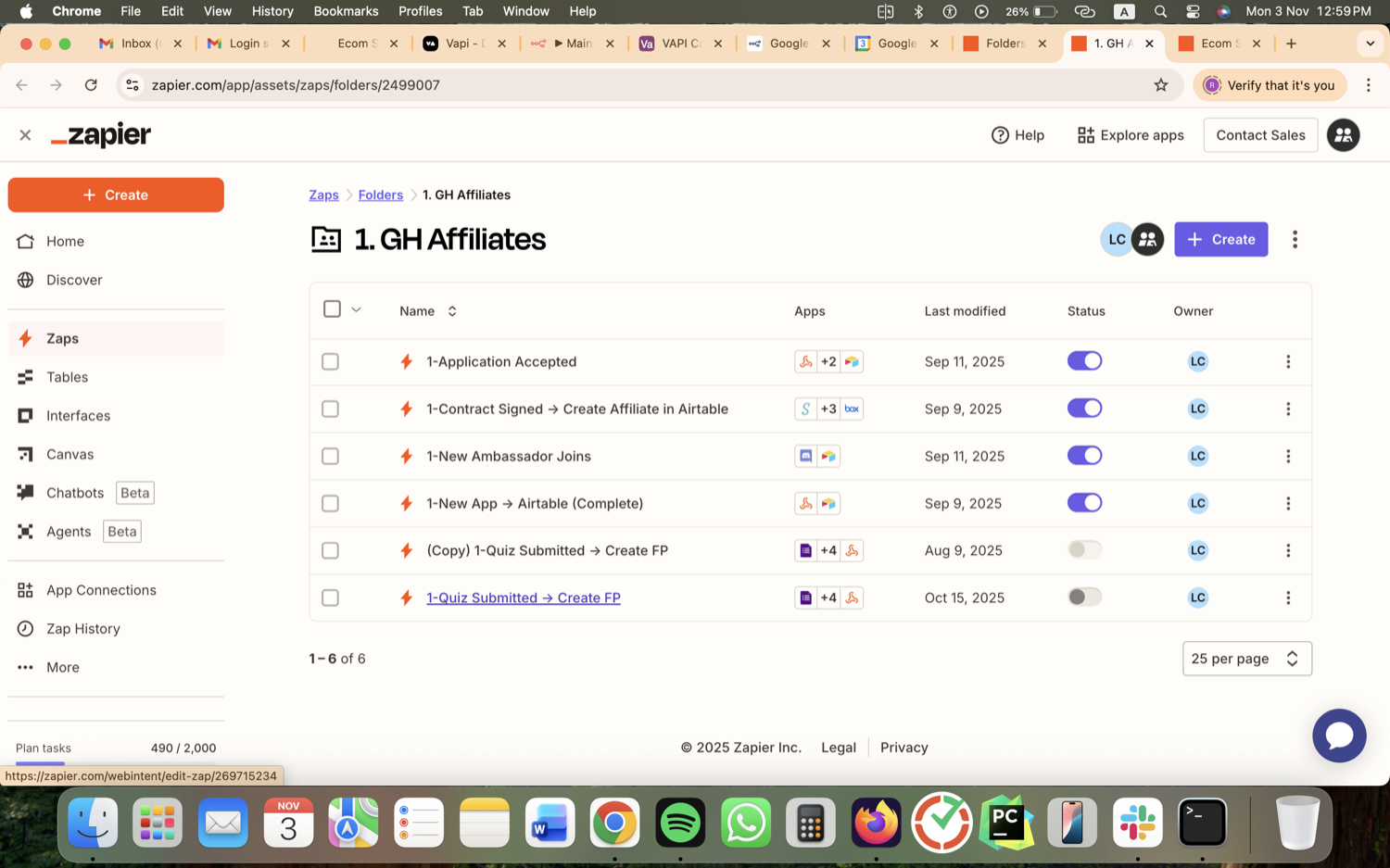Open the Bookmarks menu
Image resolution: width=1390 pixels, height=868 pixels.
pyautogui.click(x=346, y=11)
